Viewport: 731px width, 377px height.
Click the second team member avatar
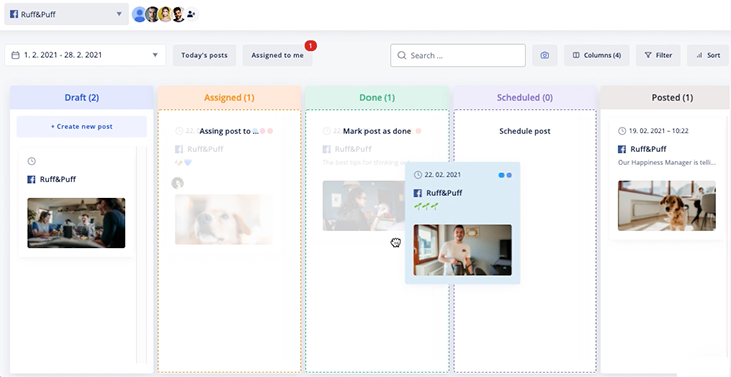click(152, 14)
